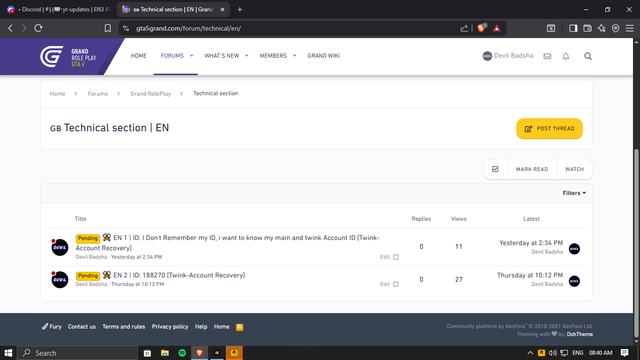Click the Brave Rewards triangle icon

(x=497, y=28)
